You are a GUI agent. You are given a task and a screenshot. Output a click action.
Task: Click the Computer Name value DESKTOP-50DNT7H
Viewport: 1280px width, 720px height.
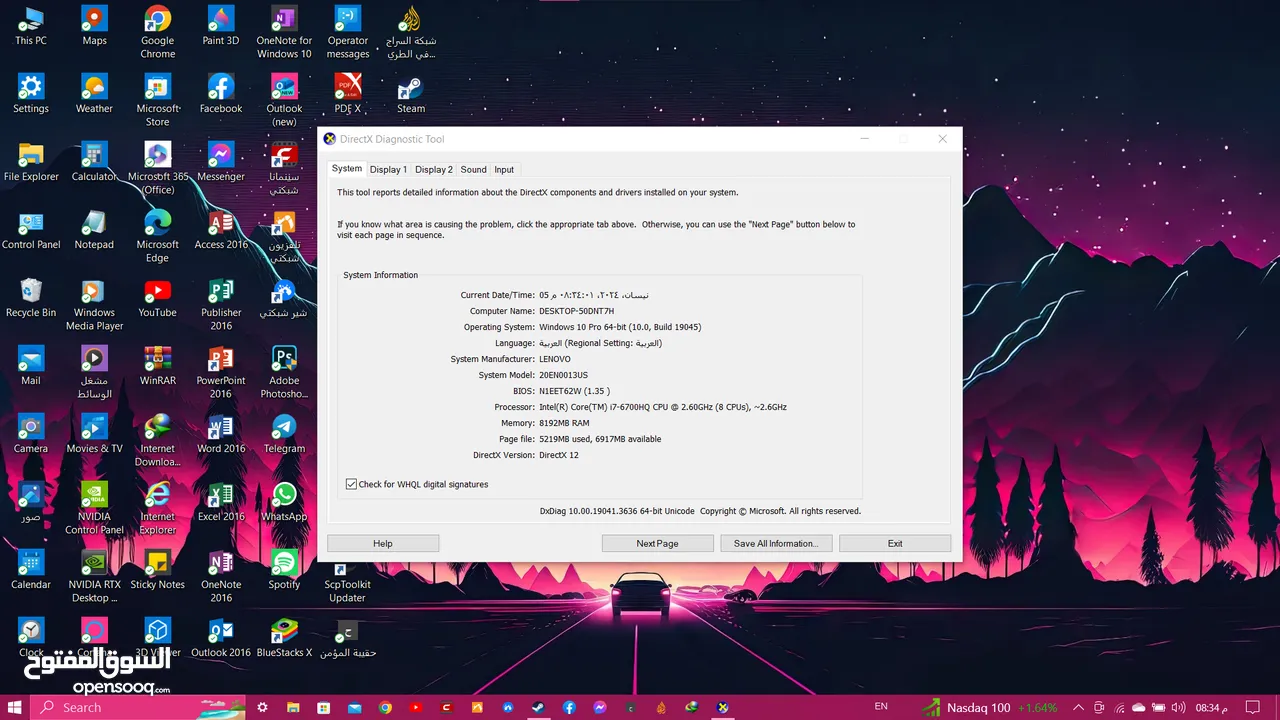point(576,311)
